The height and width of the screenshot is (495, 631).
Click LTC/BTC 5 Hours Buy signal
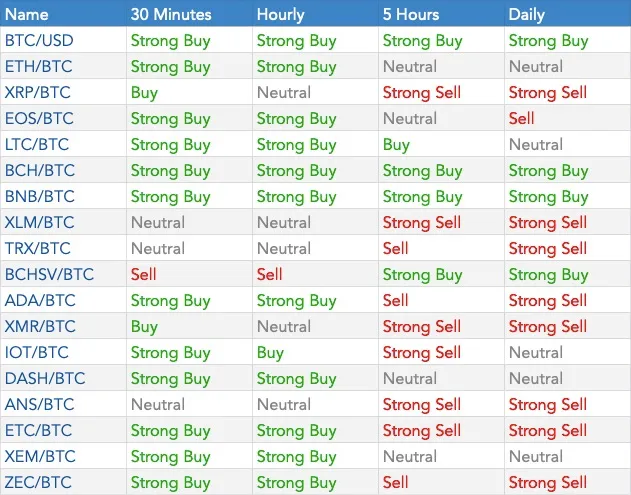coord(396,144)
